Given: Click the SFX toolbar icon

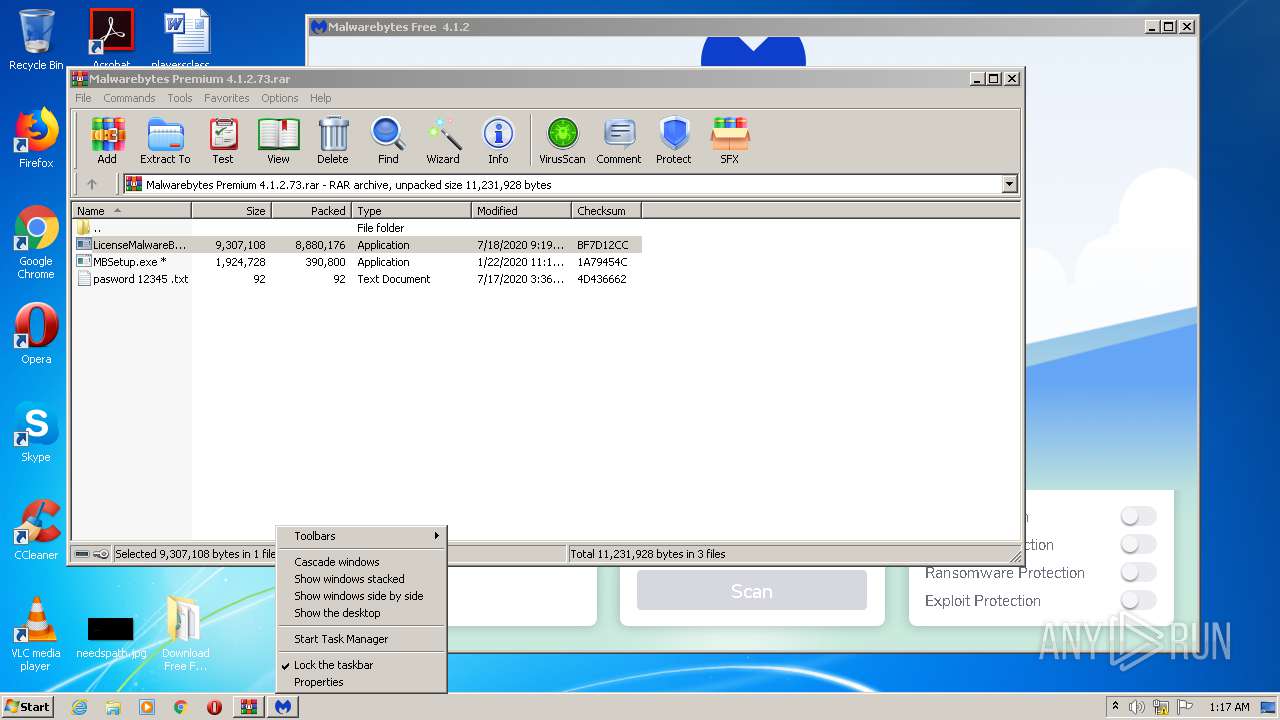Looking at the screenshot, I should 730,141.
